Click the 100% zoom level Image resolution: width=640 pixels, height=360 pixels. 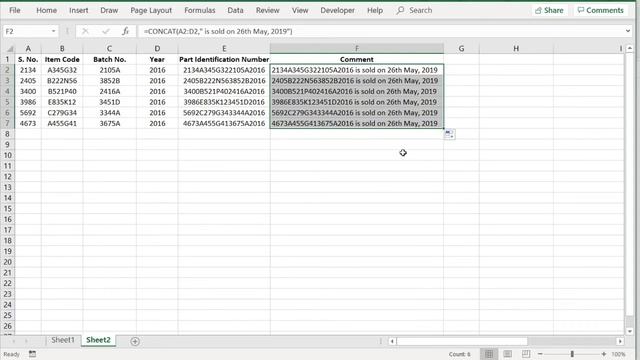[x=618, y=354]
